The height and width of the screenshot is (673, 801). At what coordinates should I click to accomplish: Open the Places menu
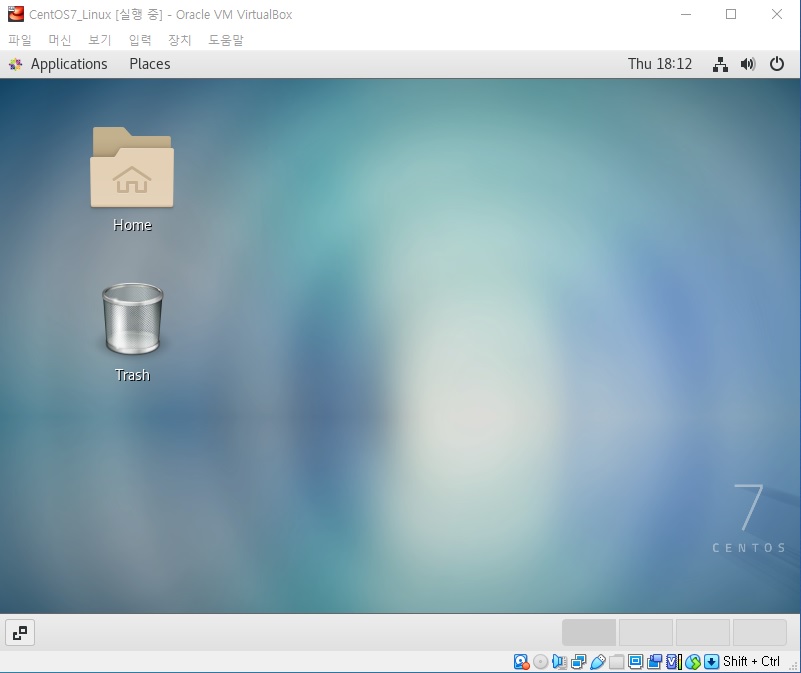click(x=150, y=64)
